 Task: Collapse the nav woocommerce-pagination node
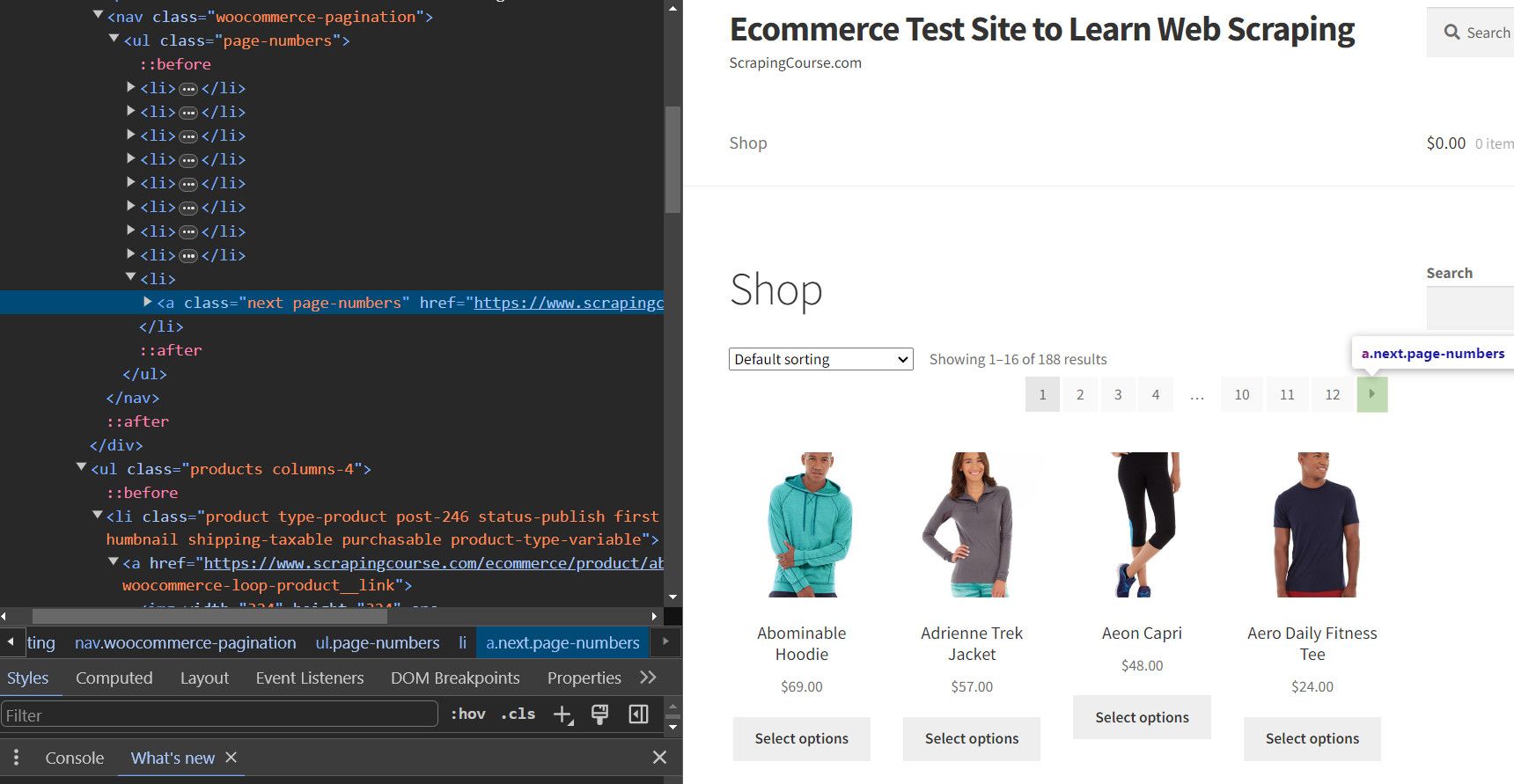coord(98,16)
